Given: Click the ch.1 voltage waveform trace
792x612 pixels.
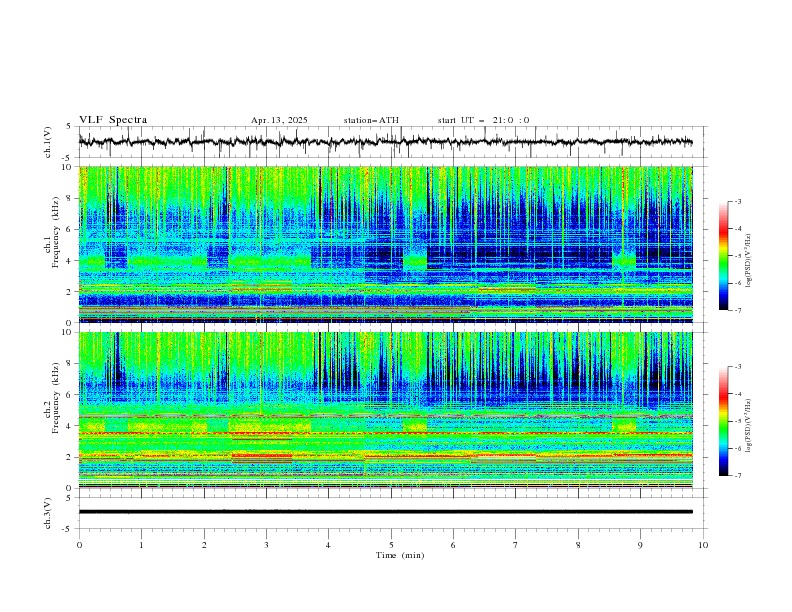Looking at the screenshot, I should pyautogui.click(x=385, y=142).
